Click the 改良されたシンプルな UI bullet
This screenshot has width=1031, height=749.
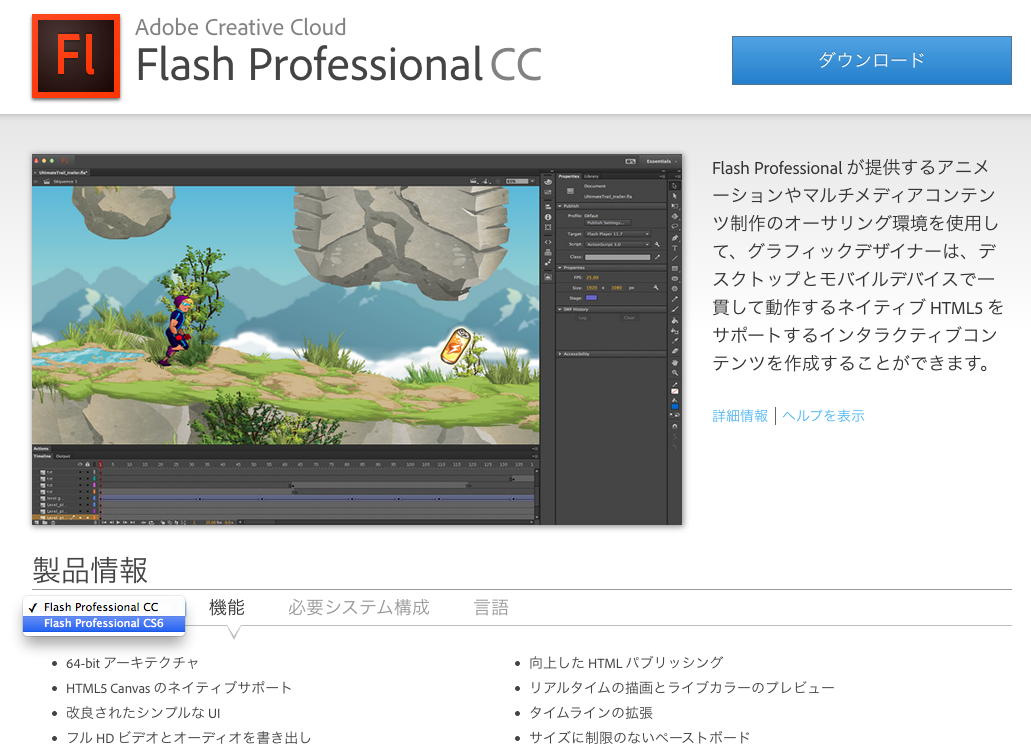(x=143, y=713)
